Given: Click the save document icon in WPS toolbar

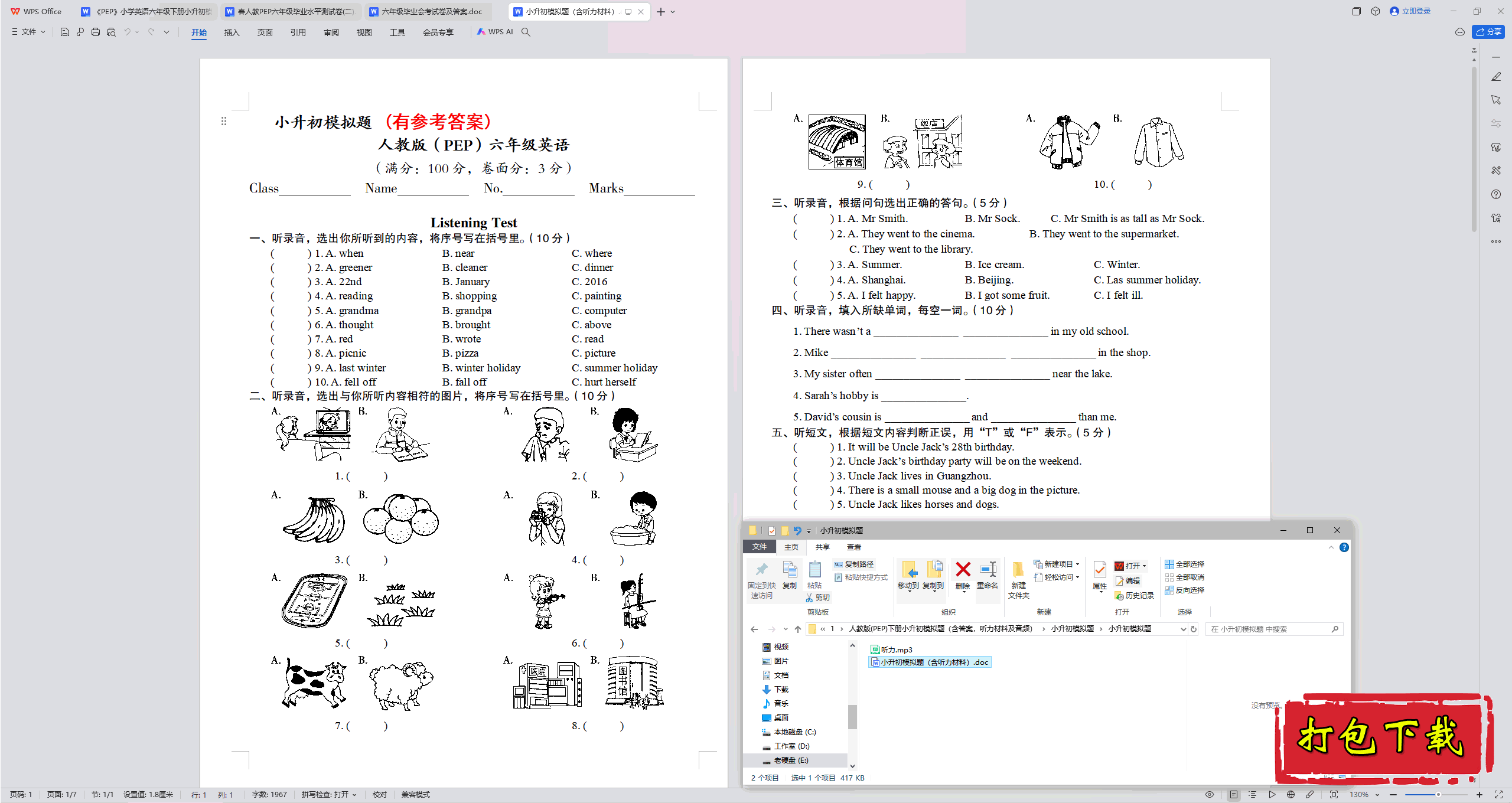Looking at the screenshot, I should point(65,32).
